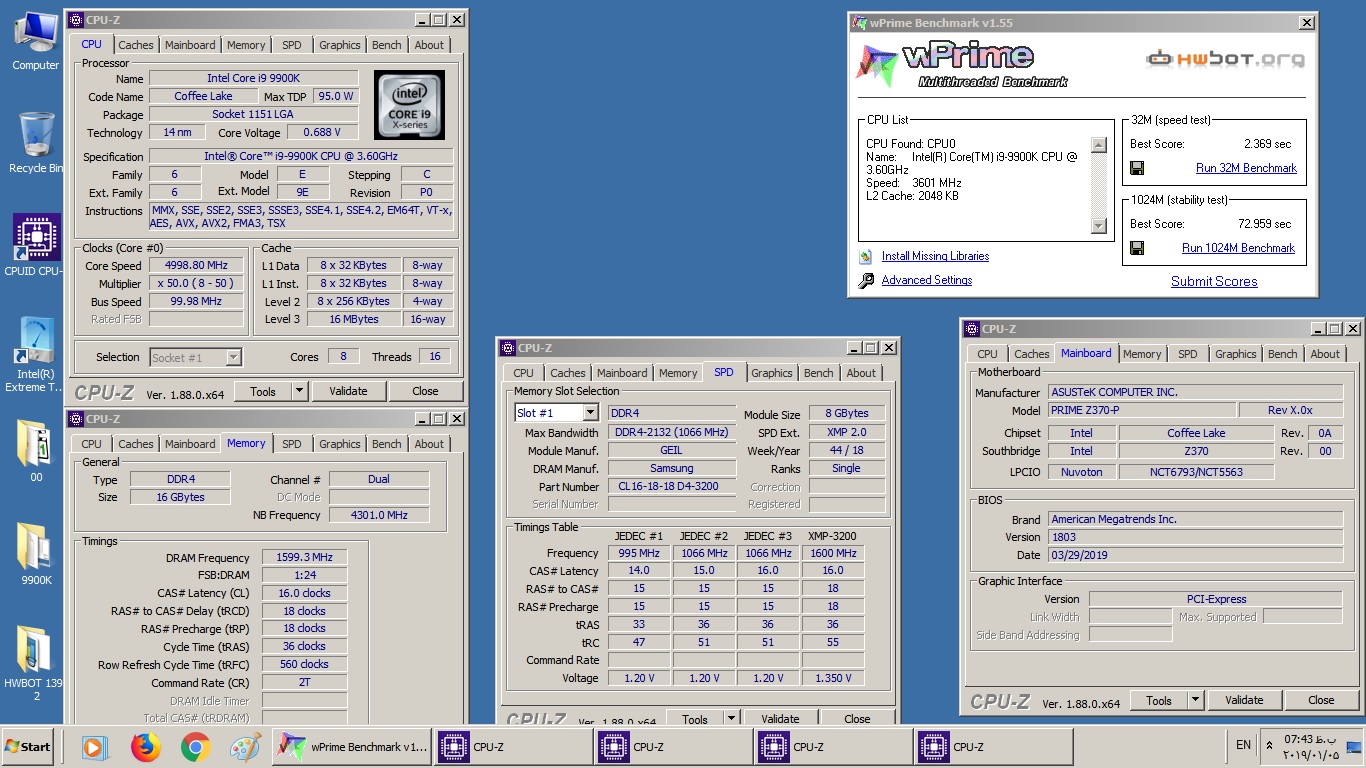Click Validate in the Mainboard window

[x=1244, y=700]
